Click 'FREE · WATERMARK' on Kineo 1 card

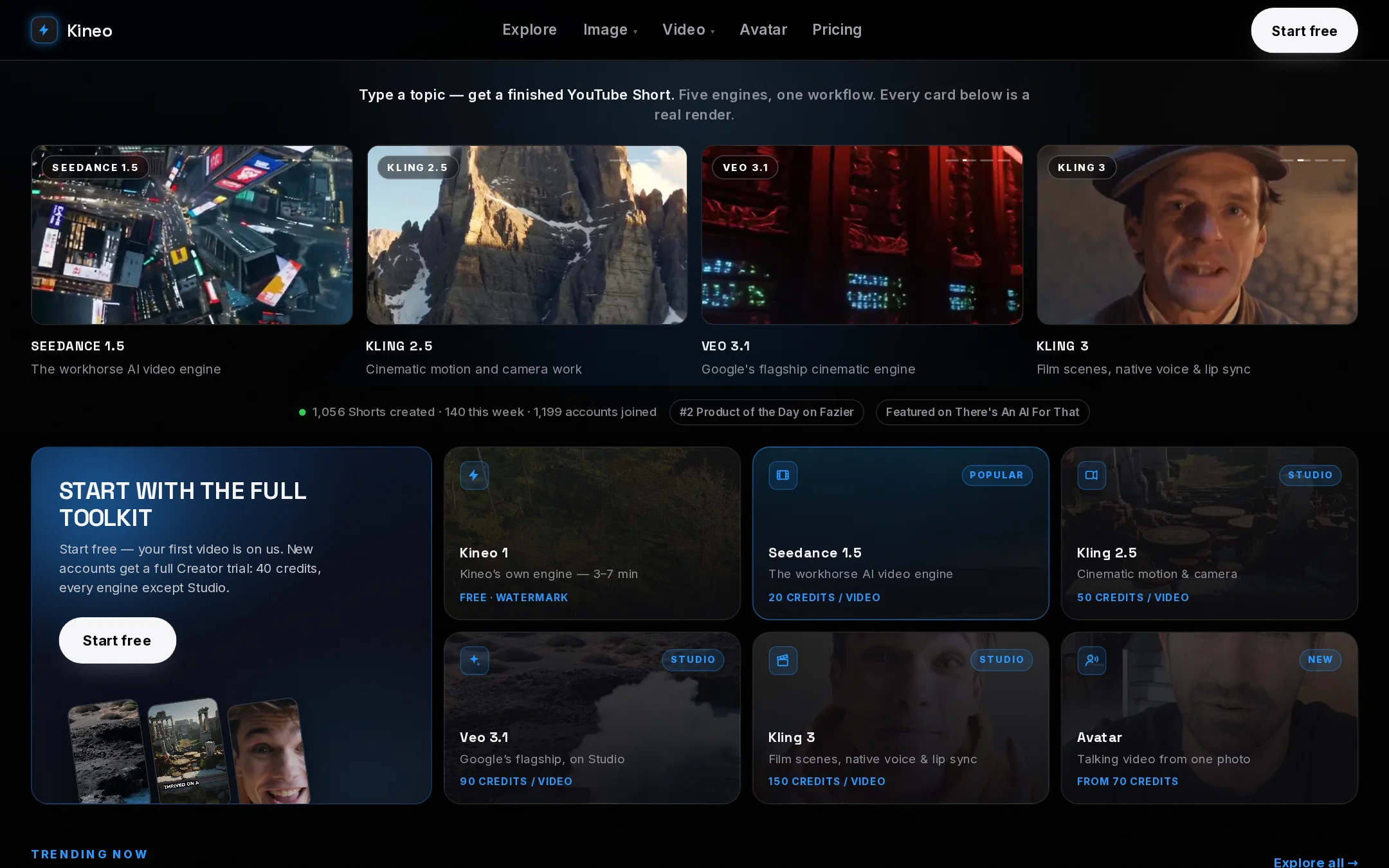click(x=514, y=597)
